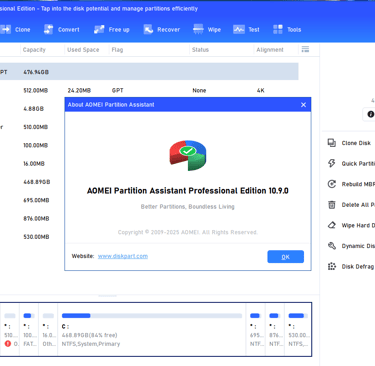Click the AOMEI logo in About dialog

[188, 155]
